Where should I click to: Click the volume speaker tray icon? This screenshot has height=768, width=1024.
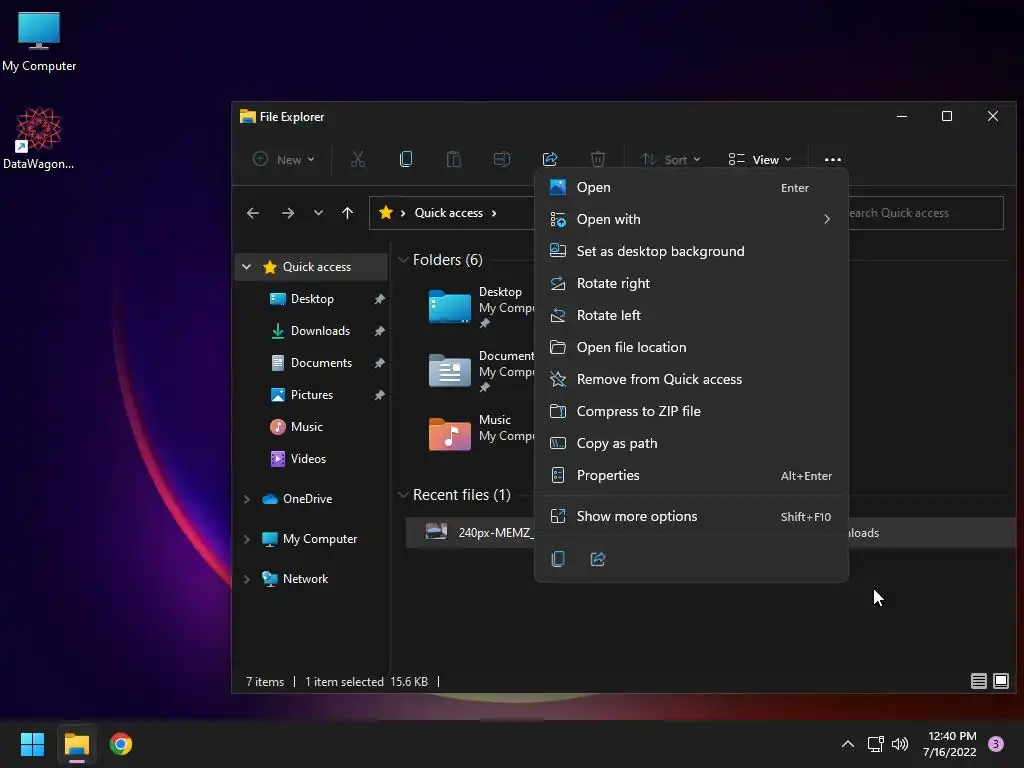[900, 744]
